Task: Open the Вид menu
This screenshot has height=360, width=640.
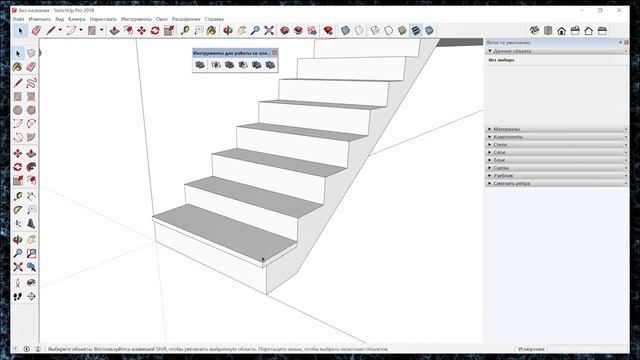Action: click(60, 19)
